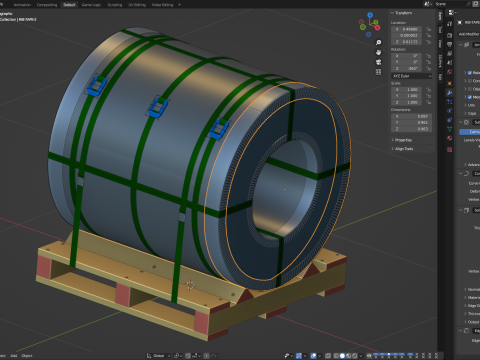Switch perspective/orthographic with the grid icon
The width and height of the screenshot is (480, 360).
[x=378, y=72]
